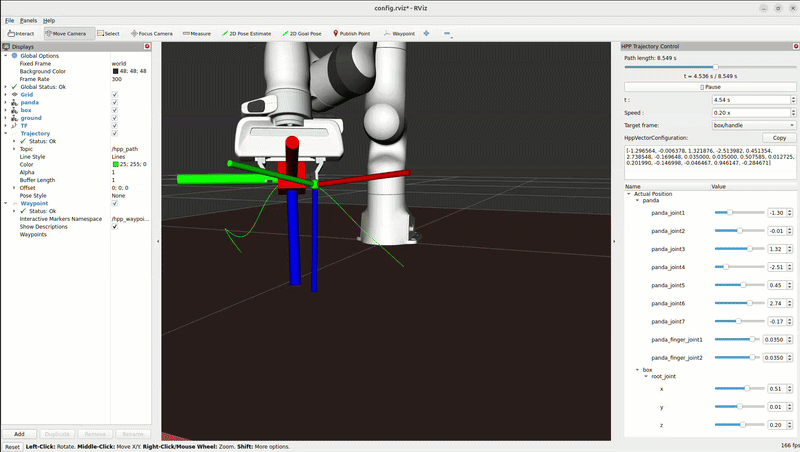Click the Add display button
This screenshot has width=800, height=452.
19,434
